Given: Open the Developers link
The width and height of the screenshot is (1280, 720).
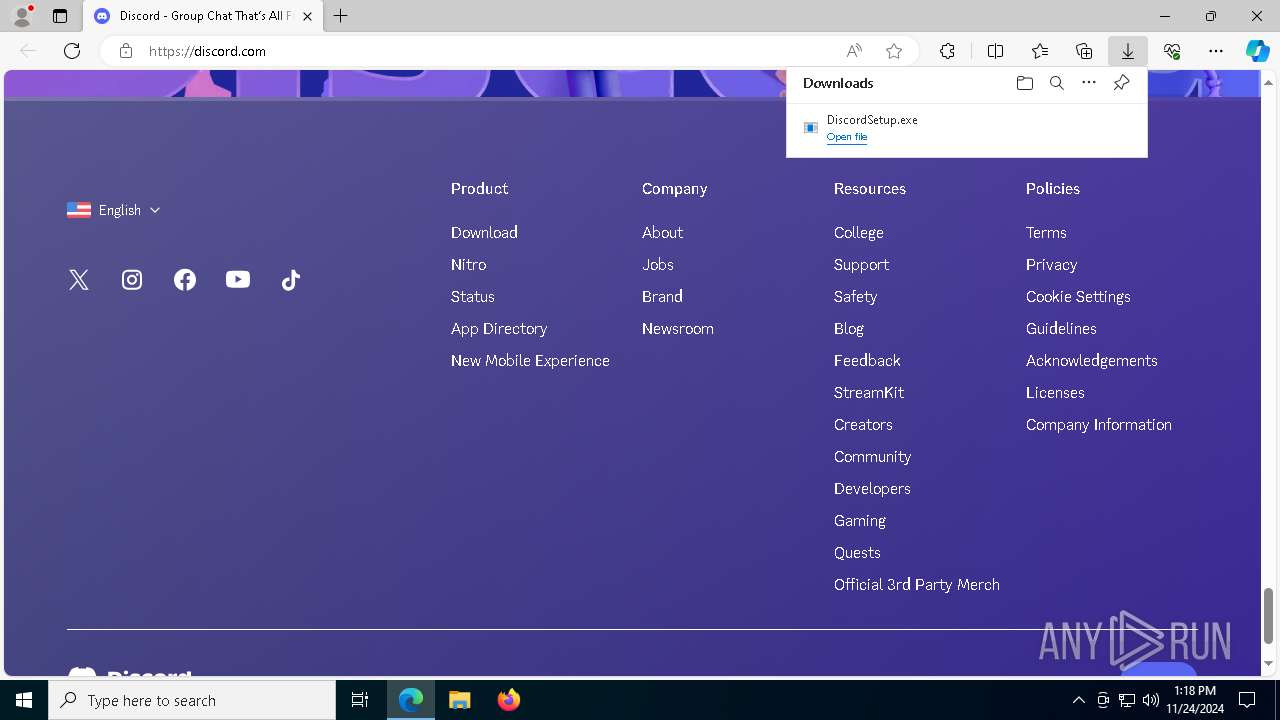Looking at the screenshot, I should [x=872, y=488].
